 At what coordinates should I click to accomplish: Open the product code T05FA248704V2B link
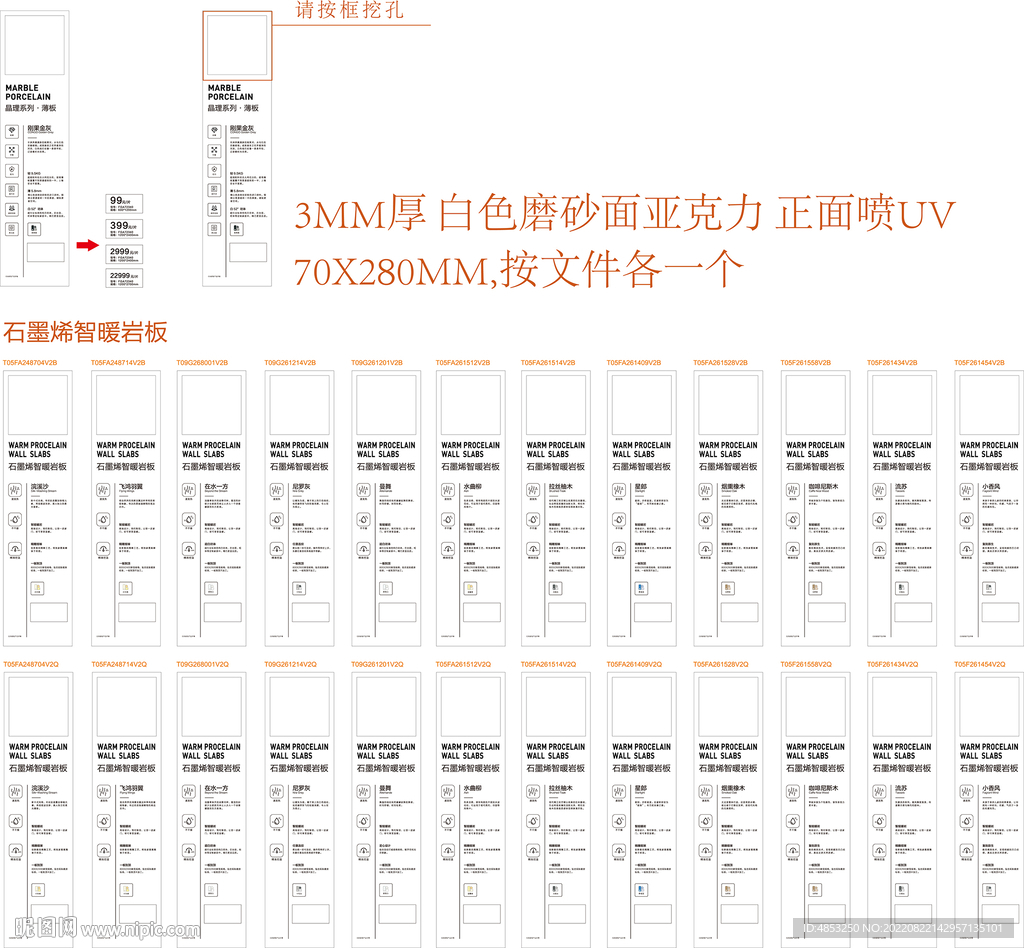click(32, 364)
